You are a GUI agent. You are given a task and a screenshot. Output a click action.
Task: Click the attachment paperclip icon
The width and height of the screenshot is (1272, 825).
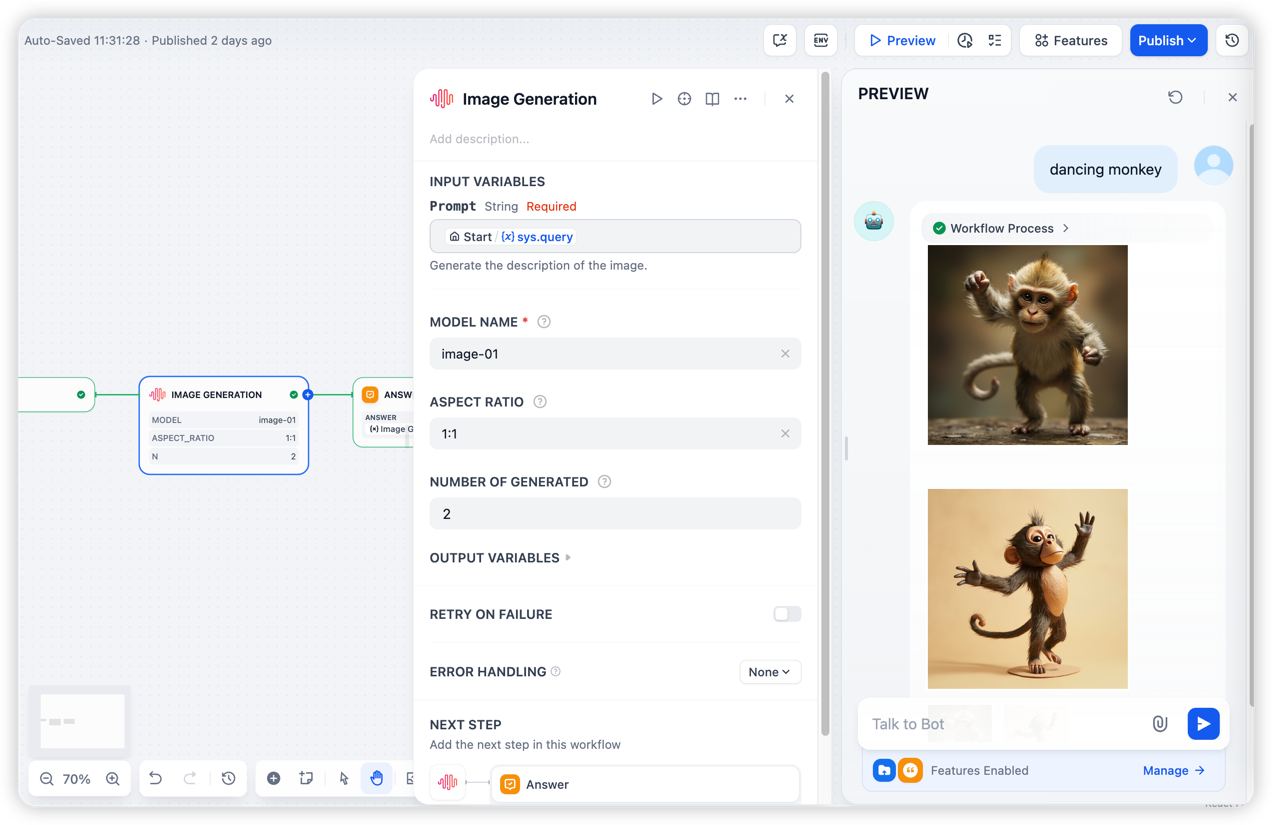pos(1159,723)
